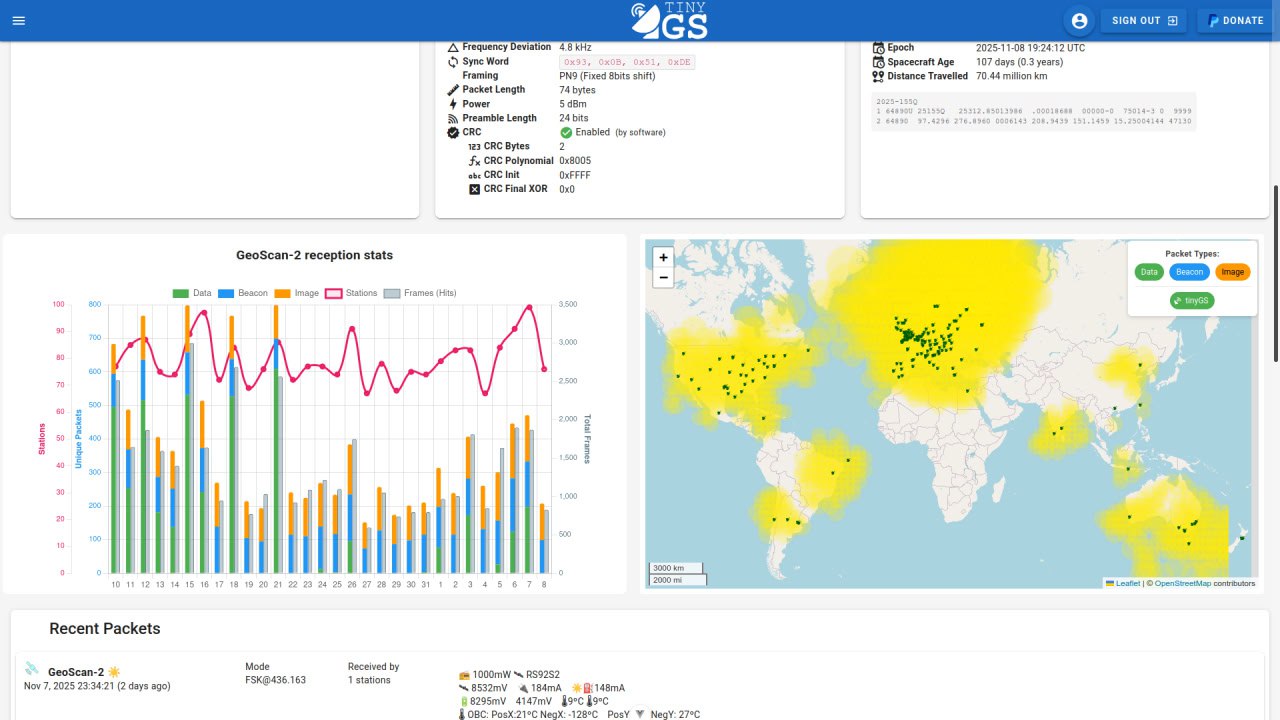Click the '0xFFFF' CRC init value
The height and width of the screenshot is (720, 1280).
pos(575,175)
